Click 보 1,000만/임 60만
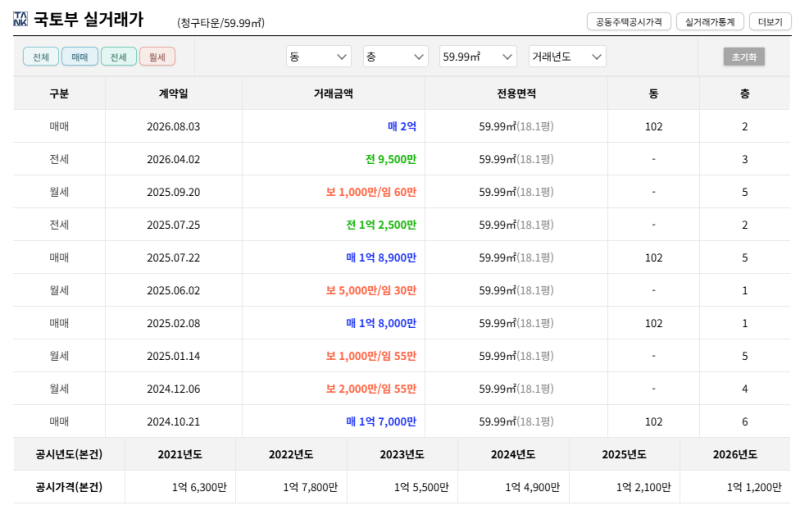 [x=371, y=192]
